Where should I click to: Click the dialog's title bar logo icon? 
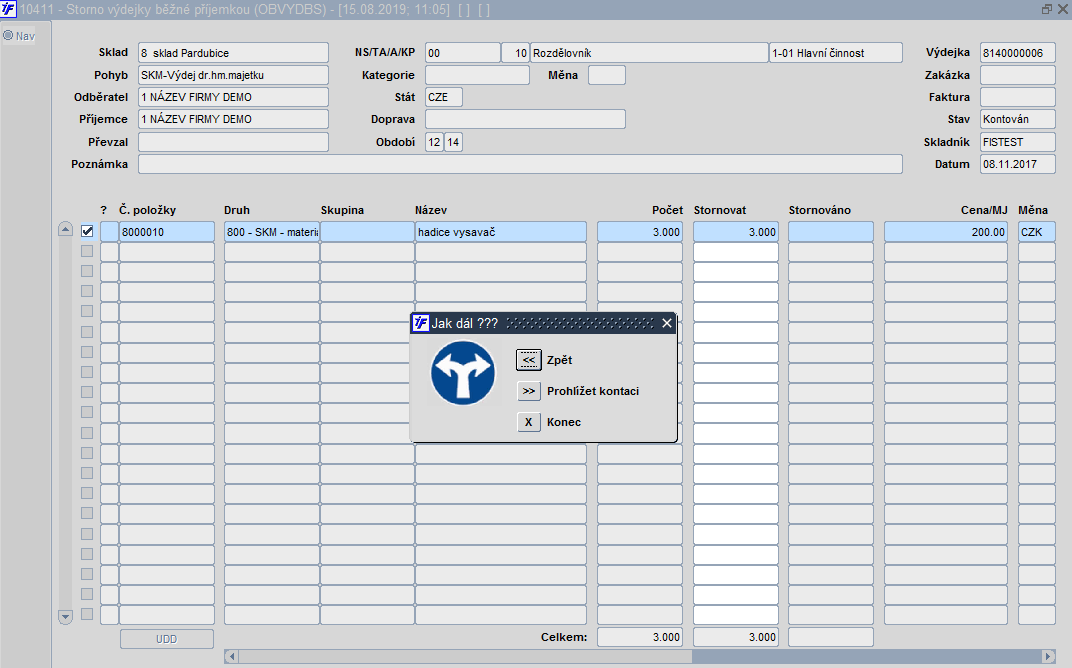pyautogui.click(x=421, y=323)
